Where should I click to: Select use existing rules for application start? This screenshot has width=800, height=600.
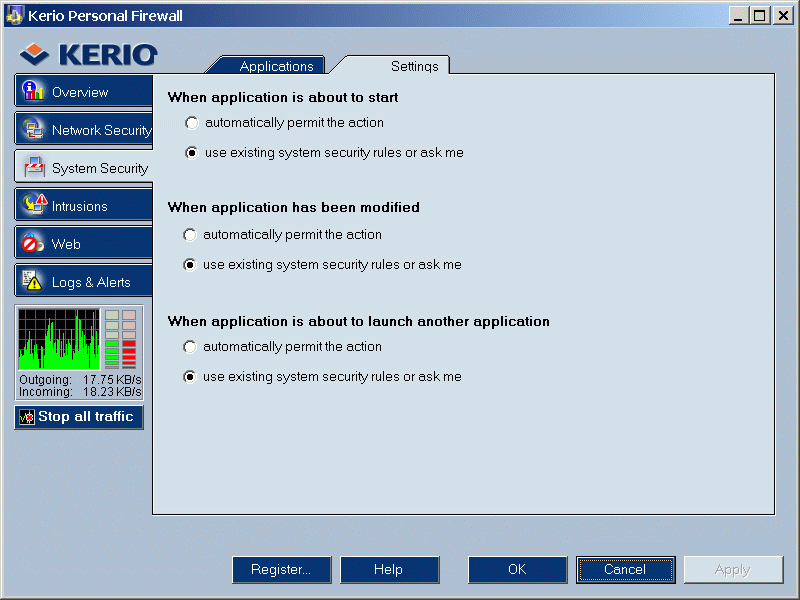pyautogui.click(x=191, y=153)
